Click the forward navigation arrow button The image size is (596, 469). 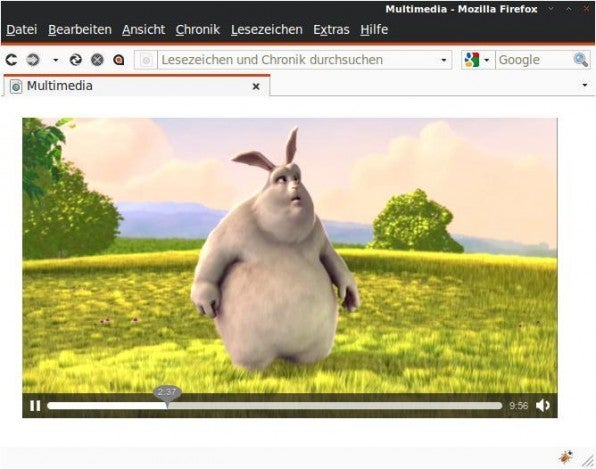[33, 60]
